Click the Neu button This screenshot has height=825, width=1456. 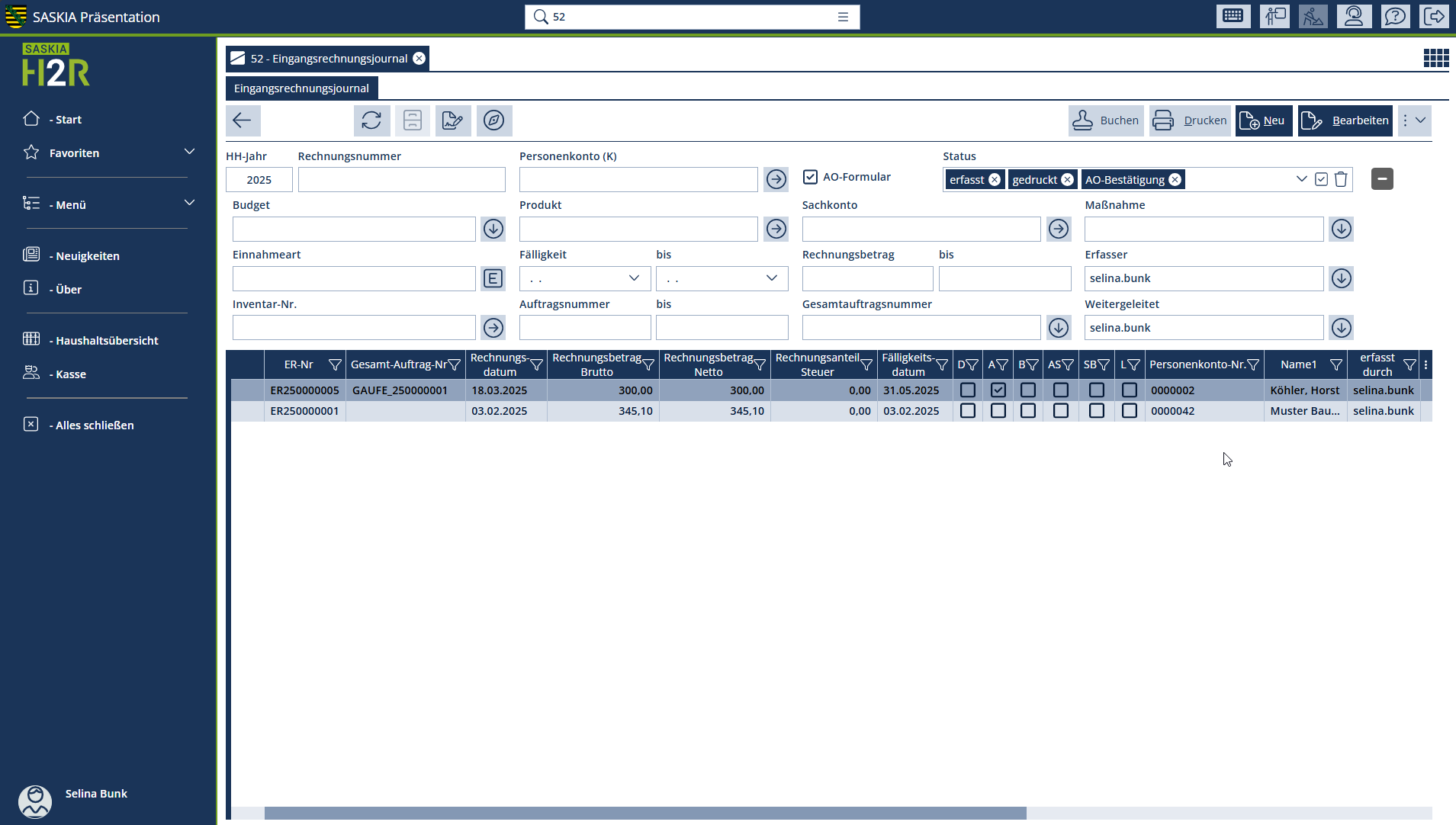pos(1263,120)
